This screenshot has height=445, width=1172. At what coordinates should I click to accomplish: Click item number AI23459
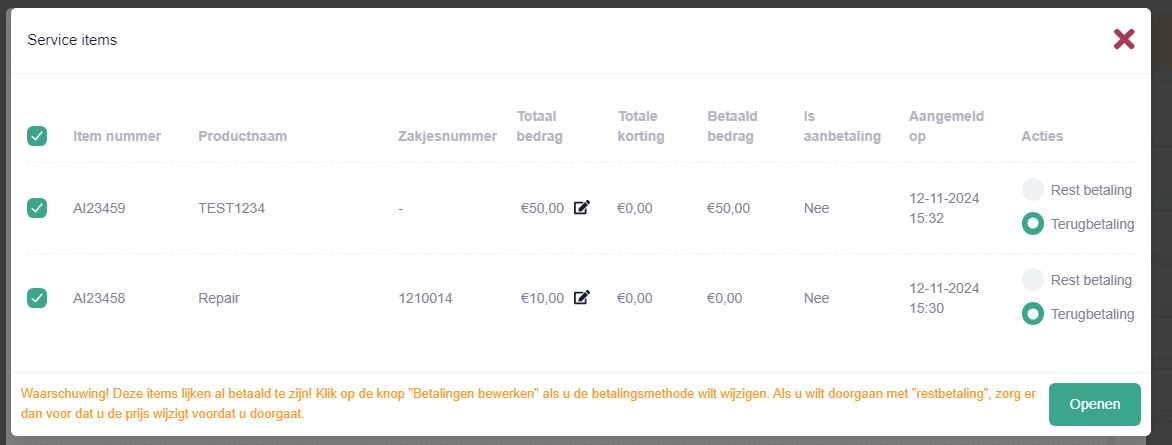pyautogui.click(x=99, y=209)
